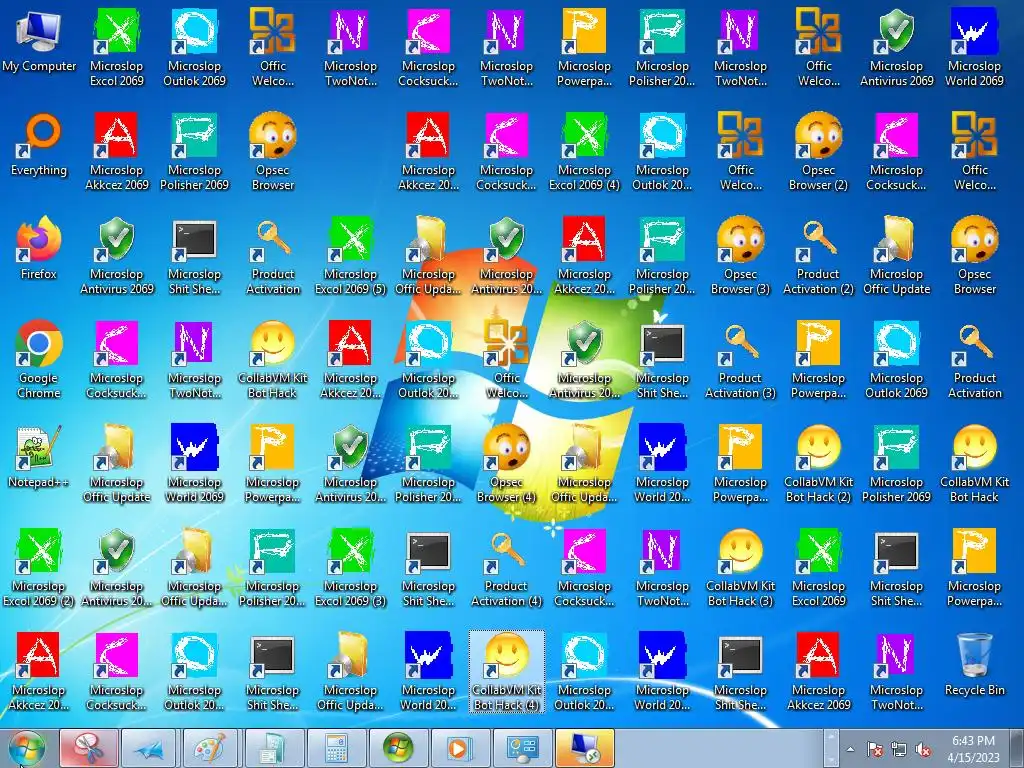Select the Microslop Excol 2069 (2) shortcut
This screenshot has width=1024, height=768.
(x=39, y=568)
